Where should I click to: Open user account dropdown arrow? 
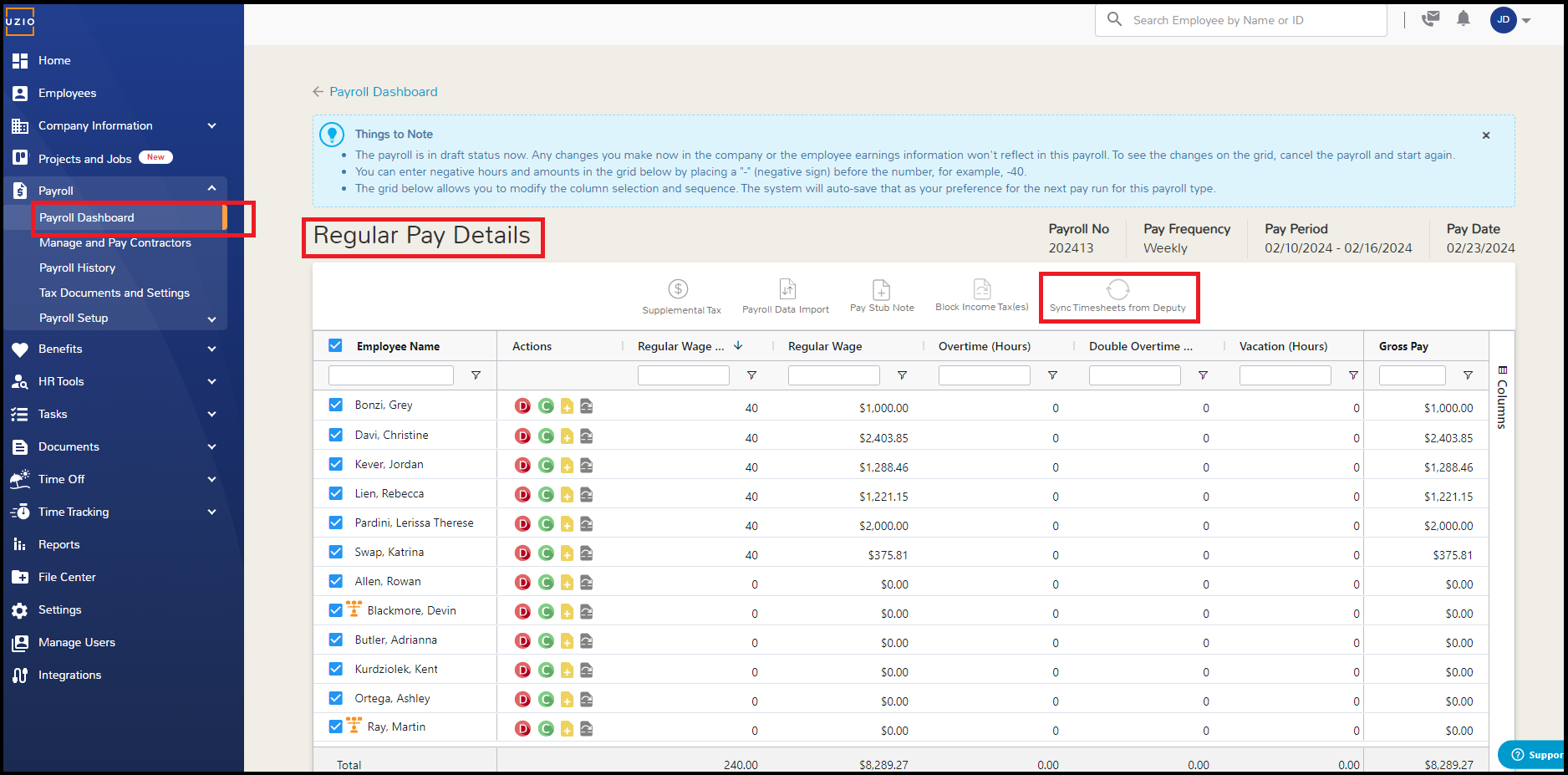tap(1526, 21)
